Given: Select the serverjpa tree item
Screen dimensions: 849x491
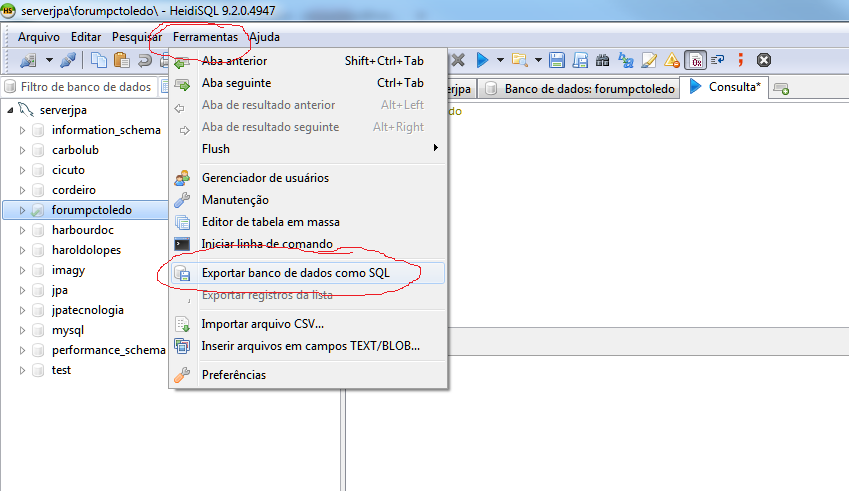Looking at the screenshot, I should pos(63,110).
